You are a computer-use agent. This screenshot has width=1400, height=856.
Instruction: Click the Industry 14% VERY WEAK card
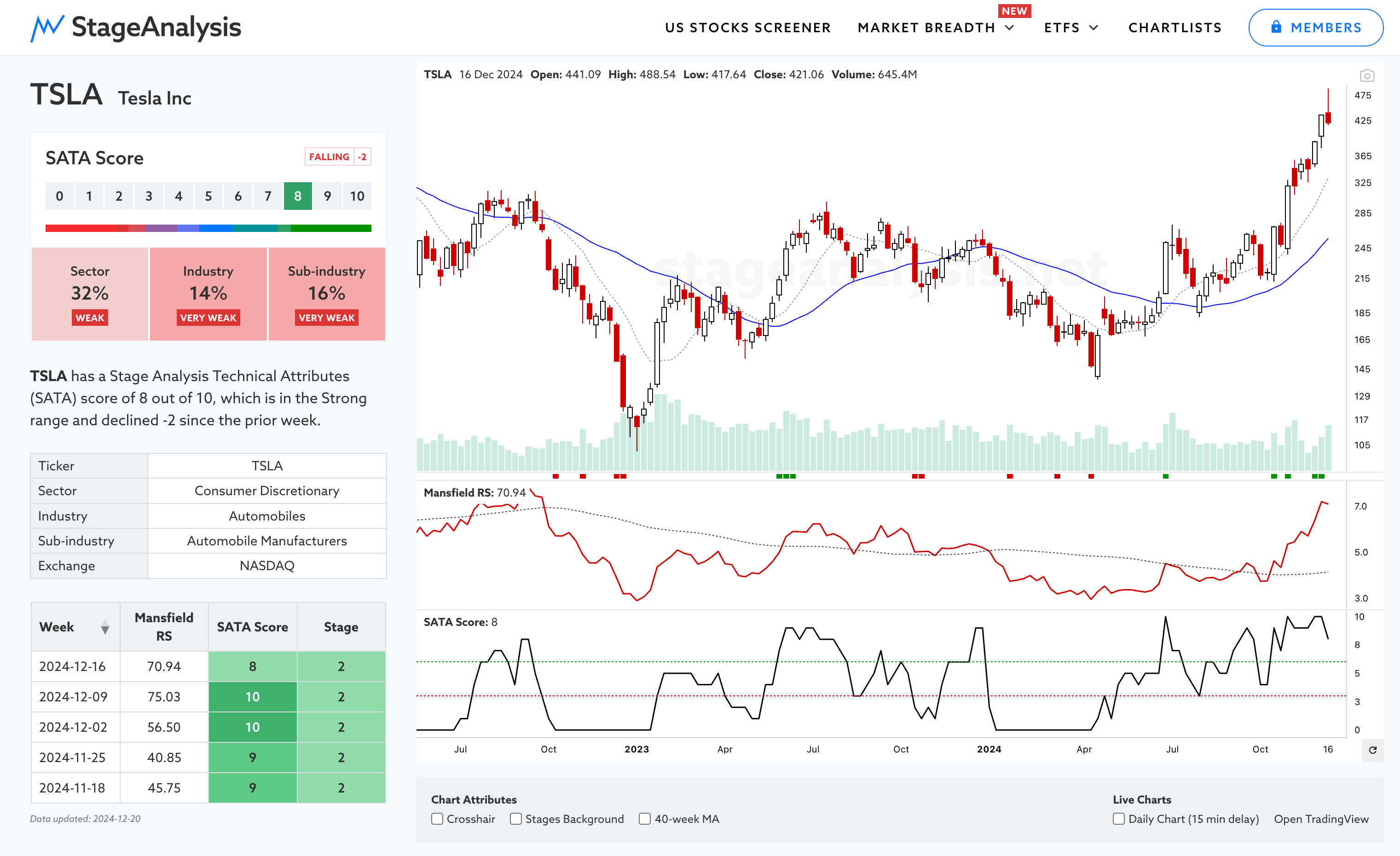point(208,294)
